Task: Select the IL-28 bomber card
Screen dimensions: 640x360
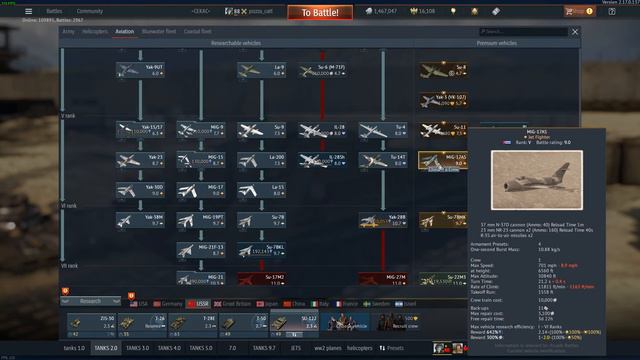Action: pyautogui.click(x=322, y=130)
